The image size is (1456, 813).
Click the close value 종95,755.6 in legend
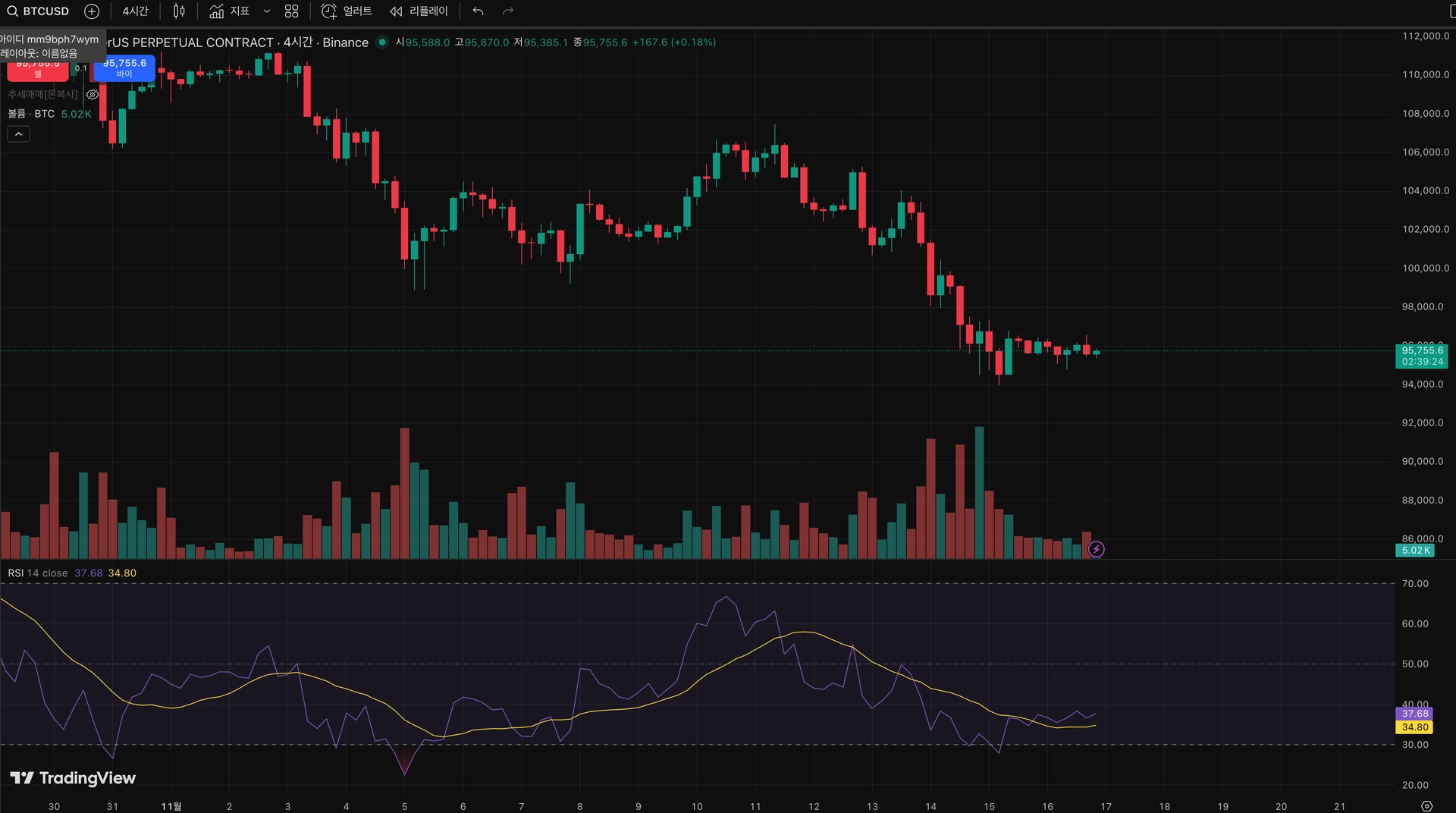pos(600,42)
